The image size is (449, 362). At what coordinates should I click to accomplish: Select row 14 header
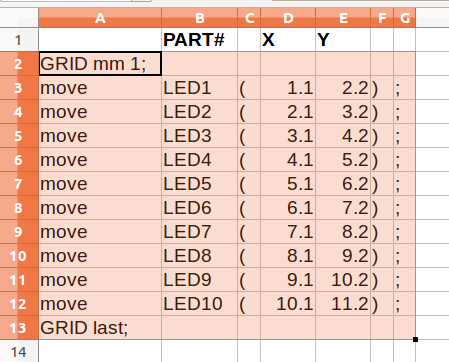(19, 351)
